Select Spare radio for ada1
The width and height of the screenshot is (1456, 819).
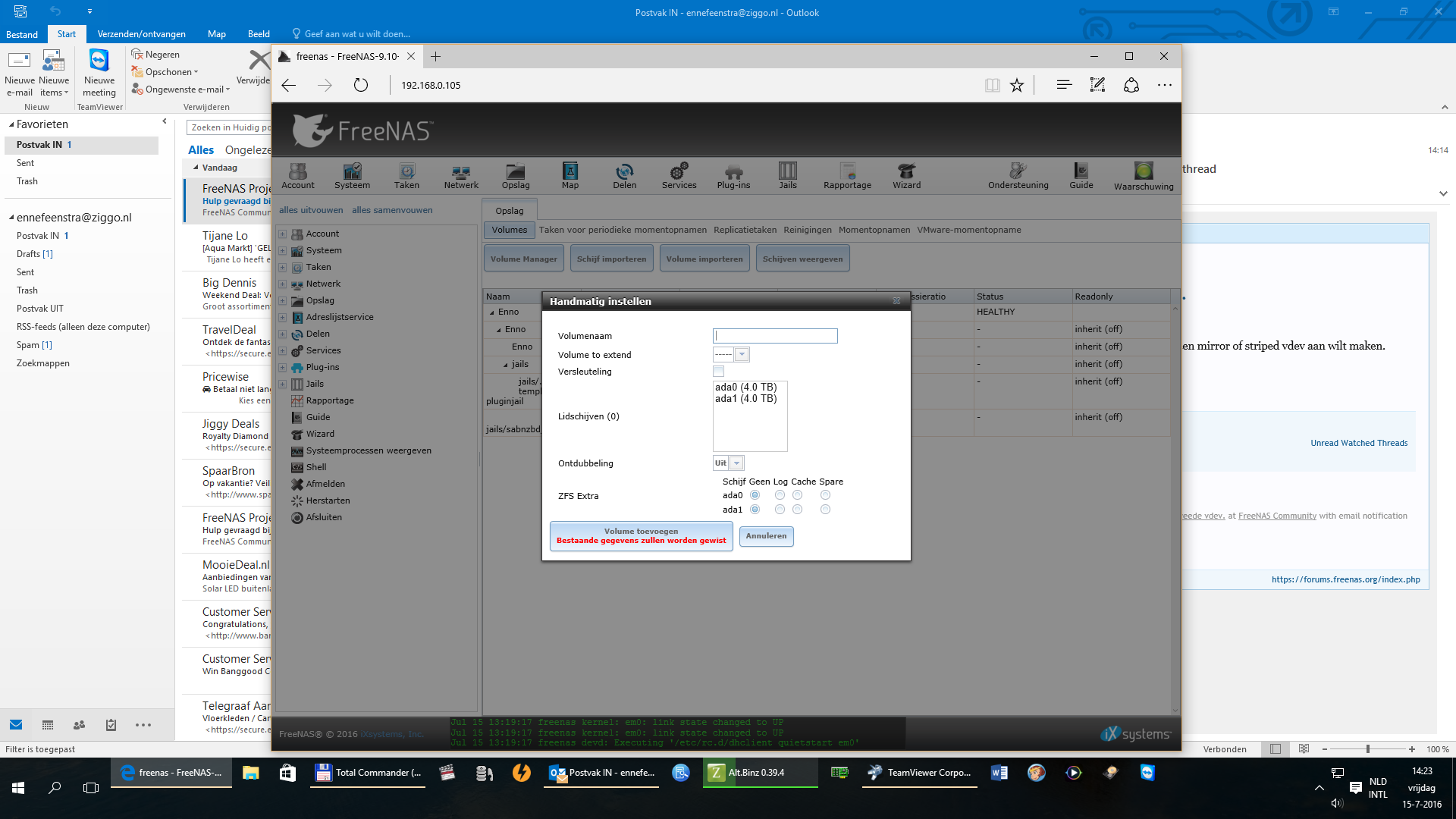click(825, 510)
